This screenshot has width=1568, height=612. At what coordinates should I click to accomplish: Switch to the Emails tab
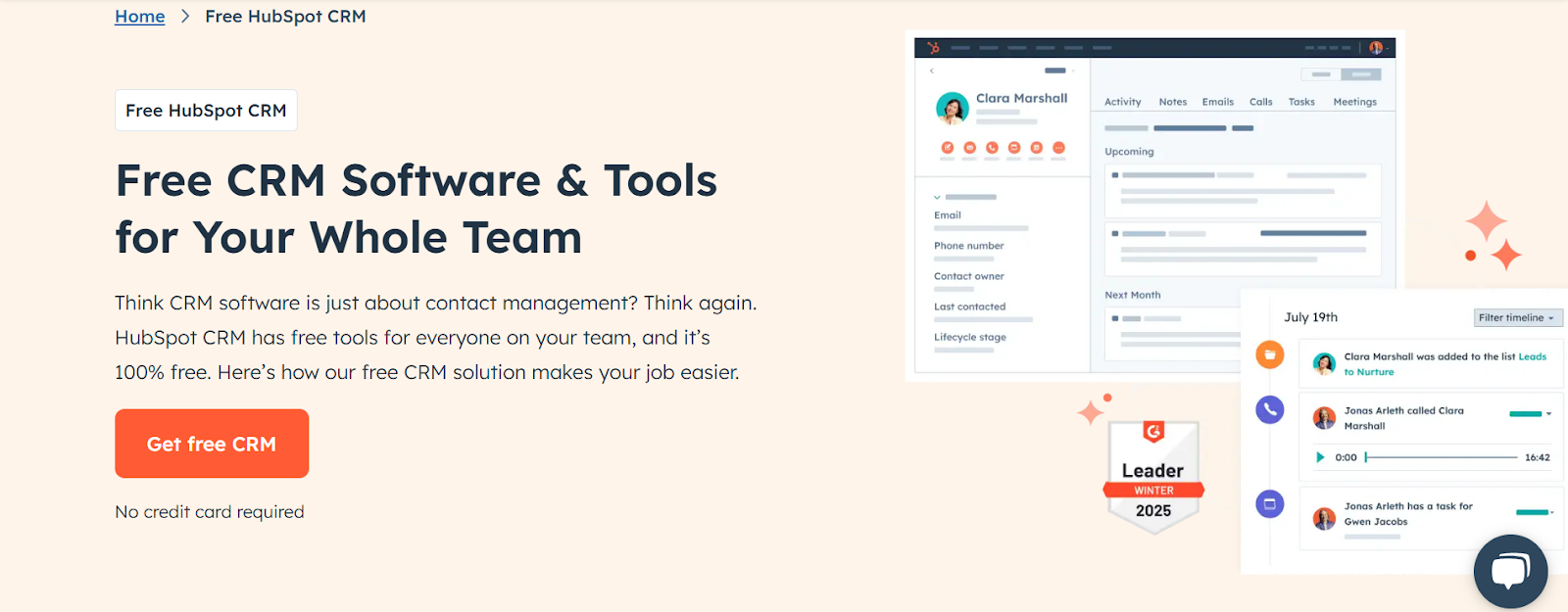coord(1218,102)
